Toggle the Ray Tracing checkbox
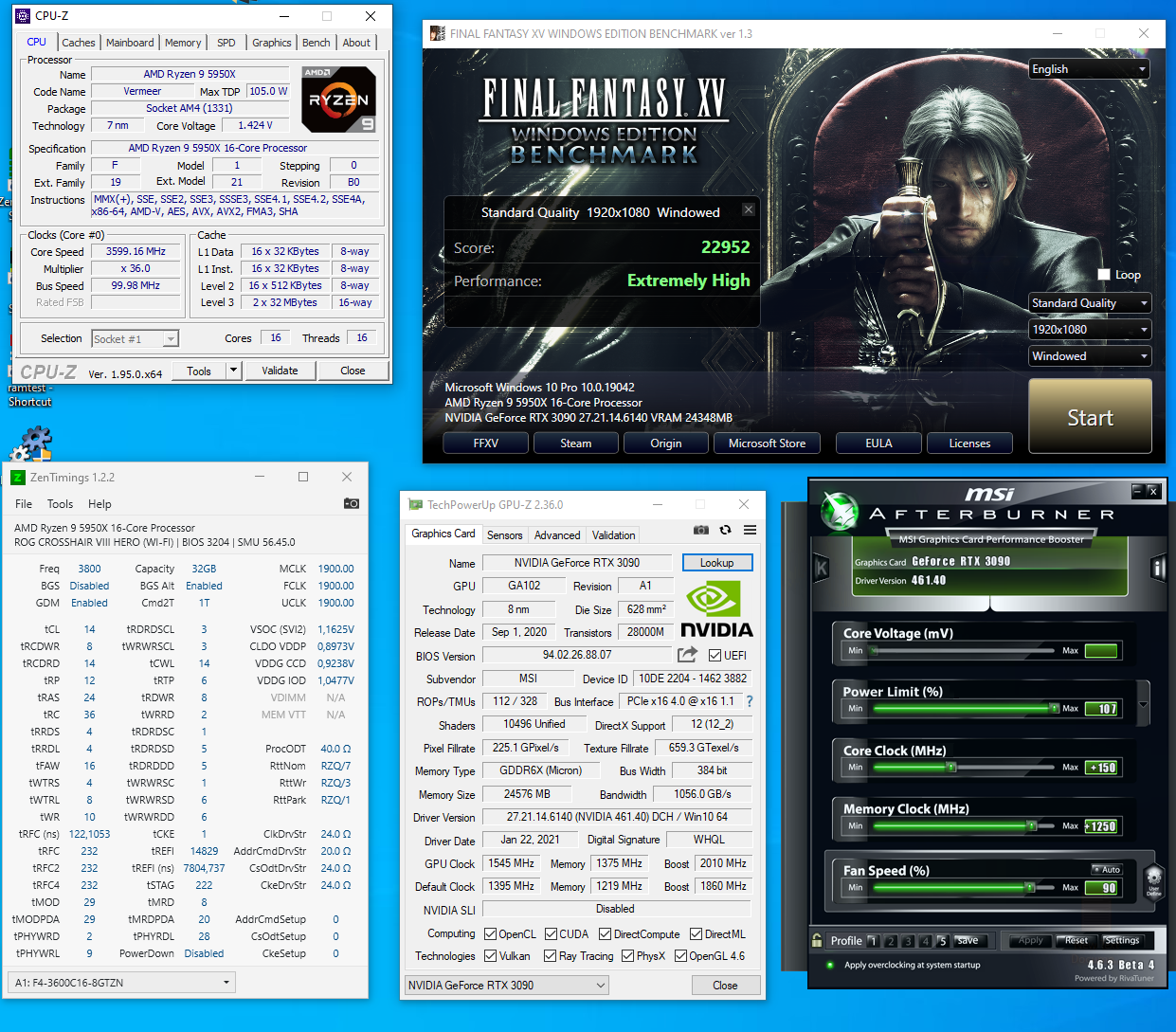Screen dimensions: 1176x1032 (550, 956)
